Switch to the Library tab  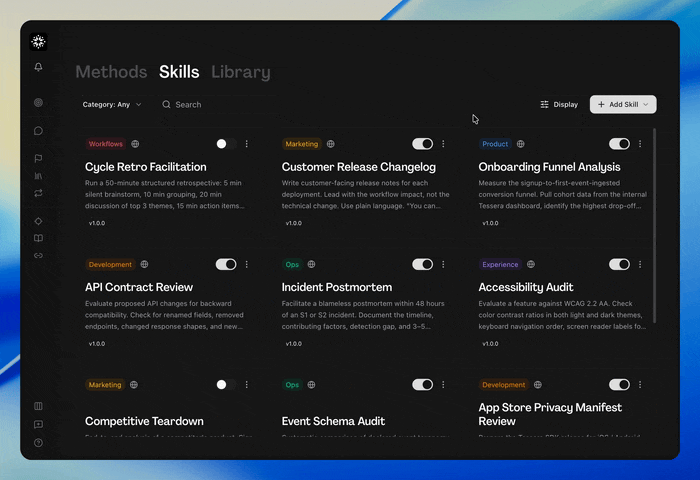pos(241,72)
